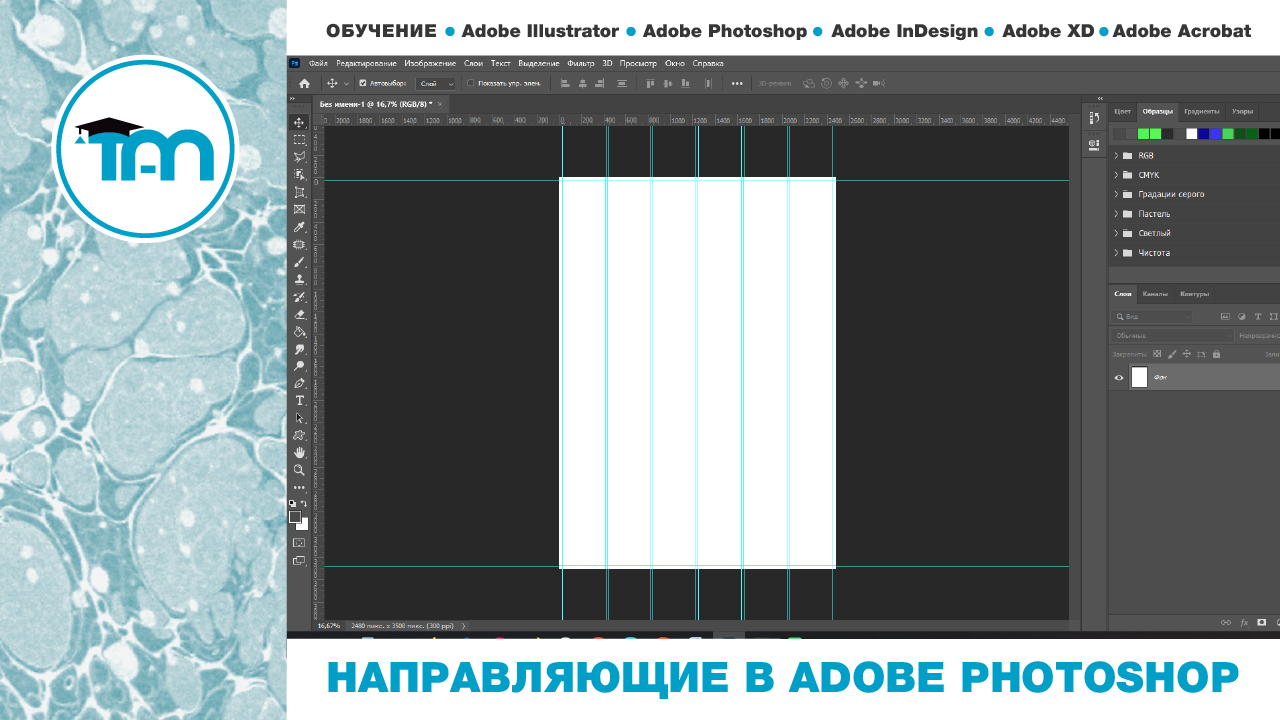Expand the Светлый swatch folder
This screenshot has height=720, width=1280.
(x=1116, y=233)
